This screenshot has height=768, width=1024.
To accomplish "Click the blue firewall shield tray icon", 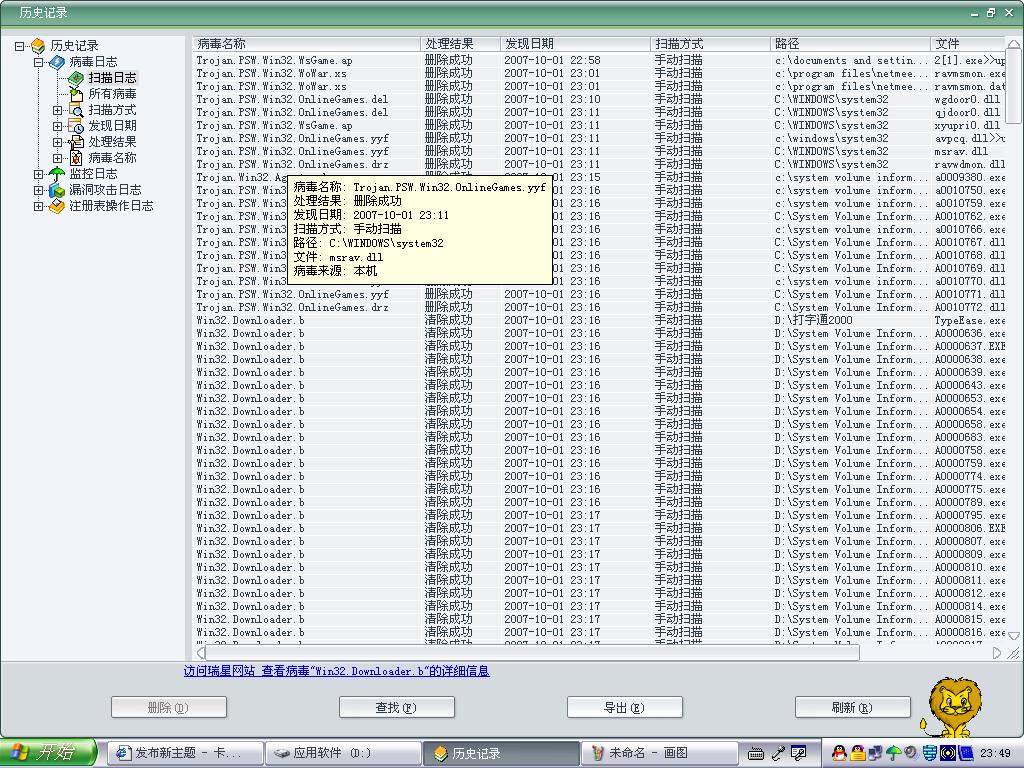I will click(929, 753).
